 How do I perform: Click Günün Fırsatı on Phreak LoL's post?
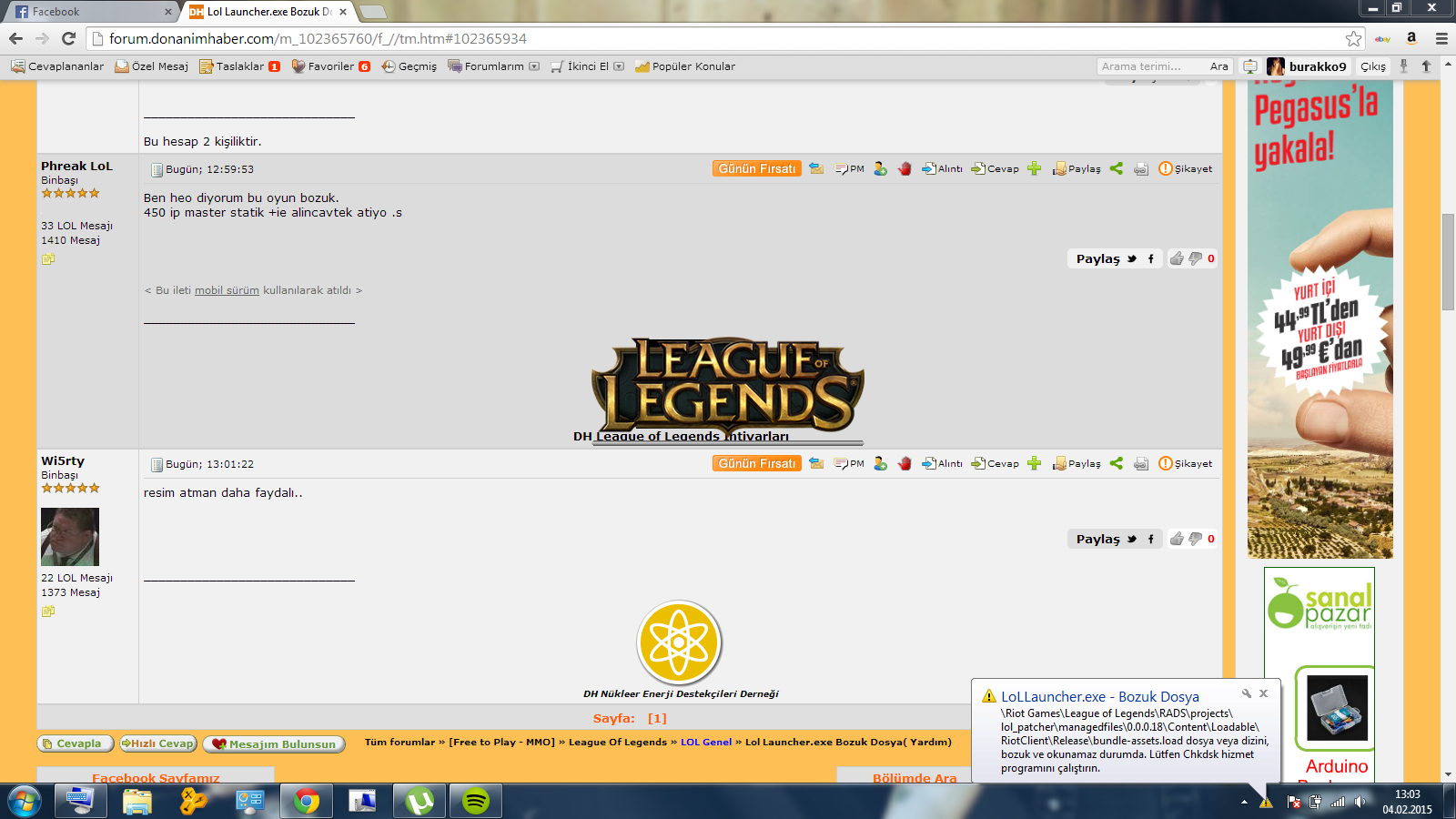pos(757,168)
